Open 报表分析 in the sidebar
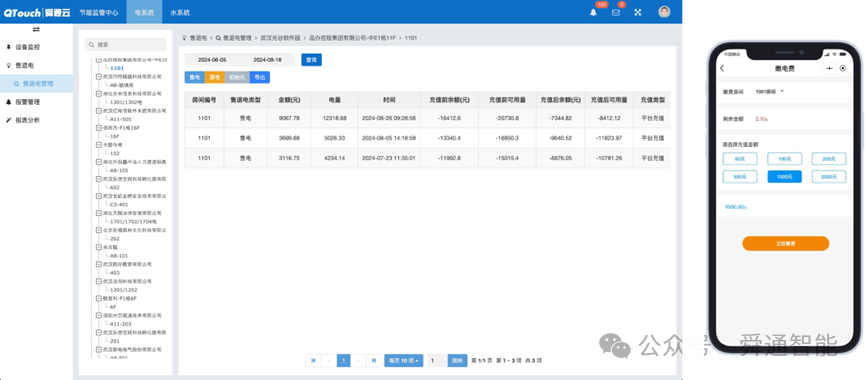The height and width of the screenshot is (380, 865). (x=28, y=120)
